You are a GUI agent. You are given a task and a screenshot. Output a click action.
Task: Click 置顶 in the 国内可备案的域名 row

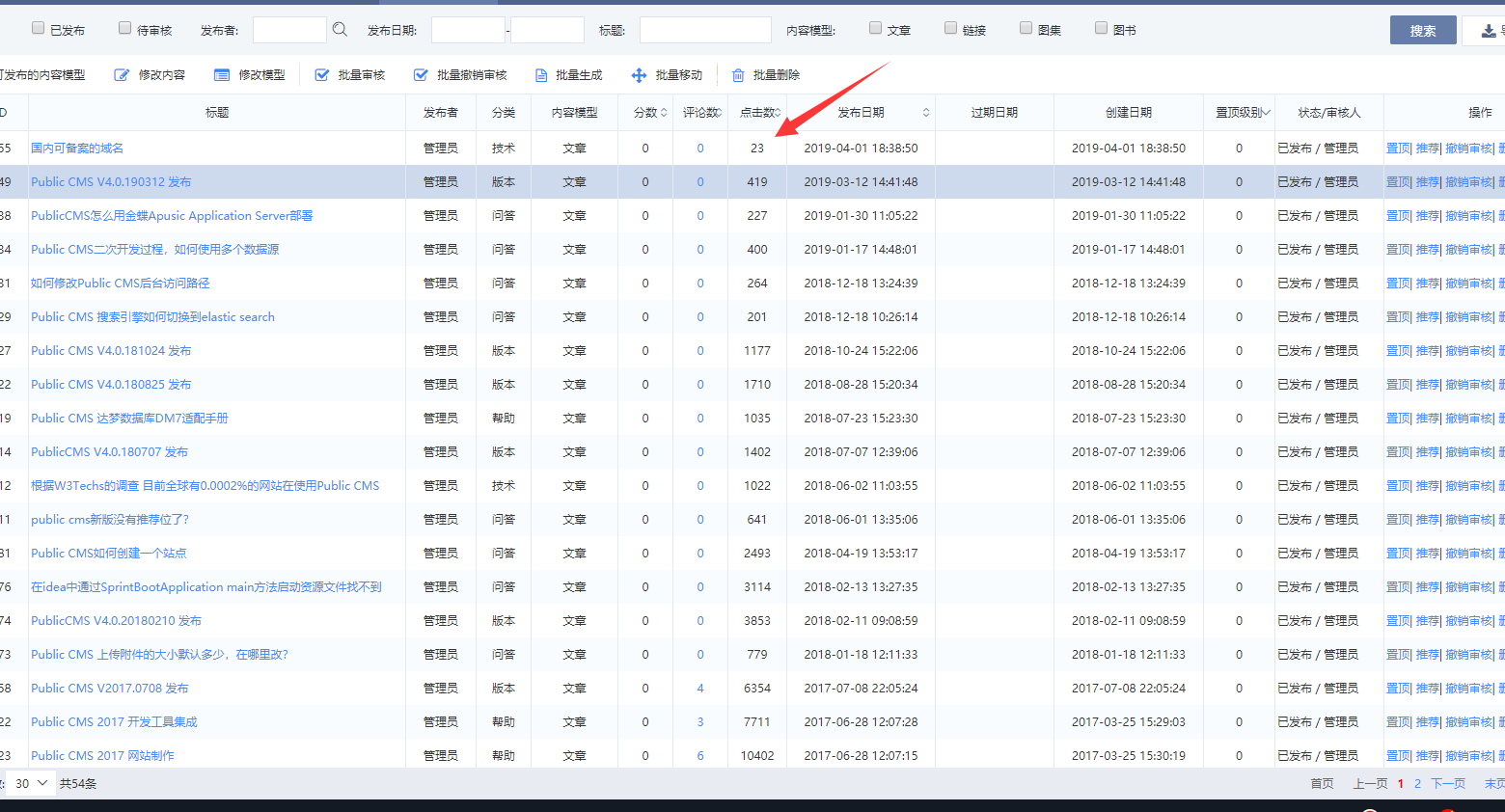tap(1398, 149)
